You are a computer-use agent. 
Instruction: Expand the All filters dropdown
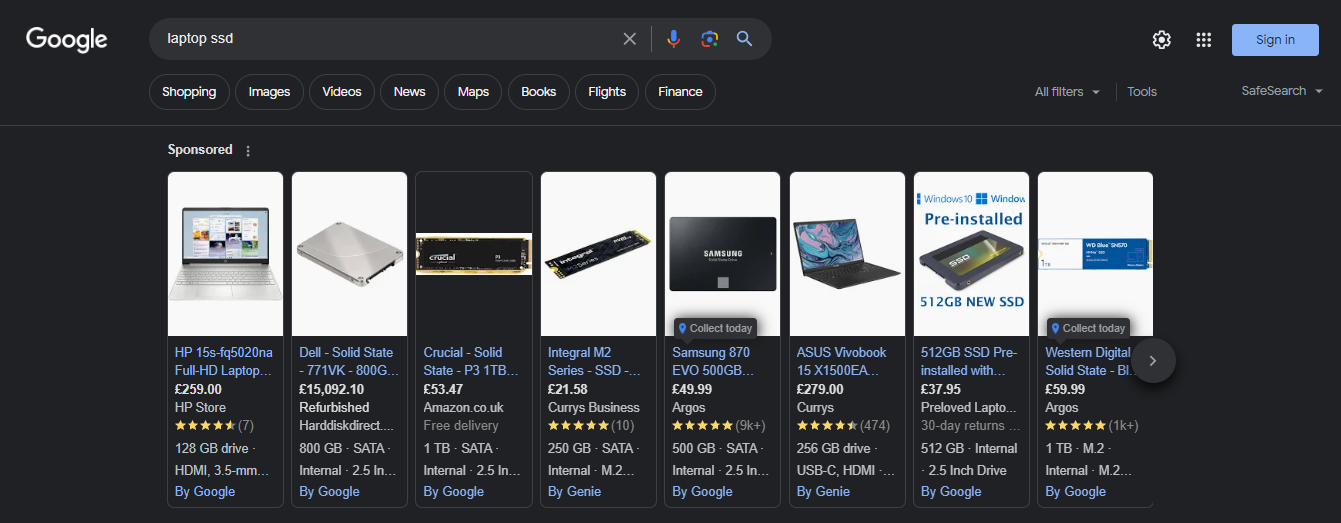click(1067, 92)
